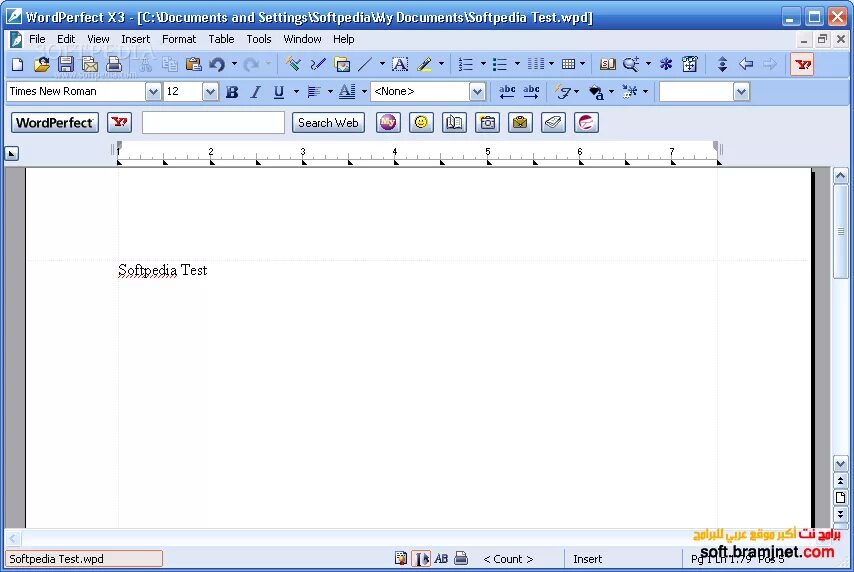Open the File menu

coord(37,39)
